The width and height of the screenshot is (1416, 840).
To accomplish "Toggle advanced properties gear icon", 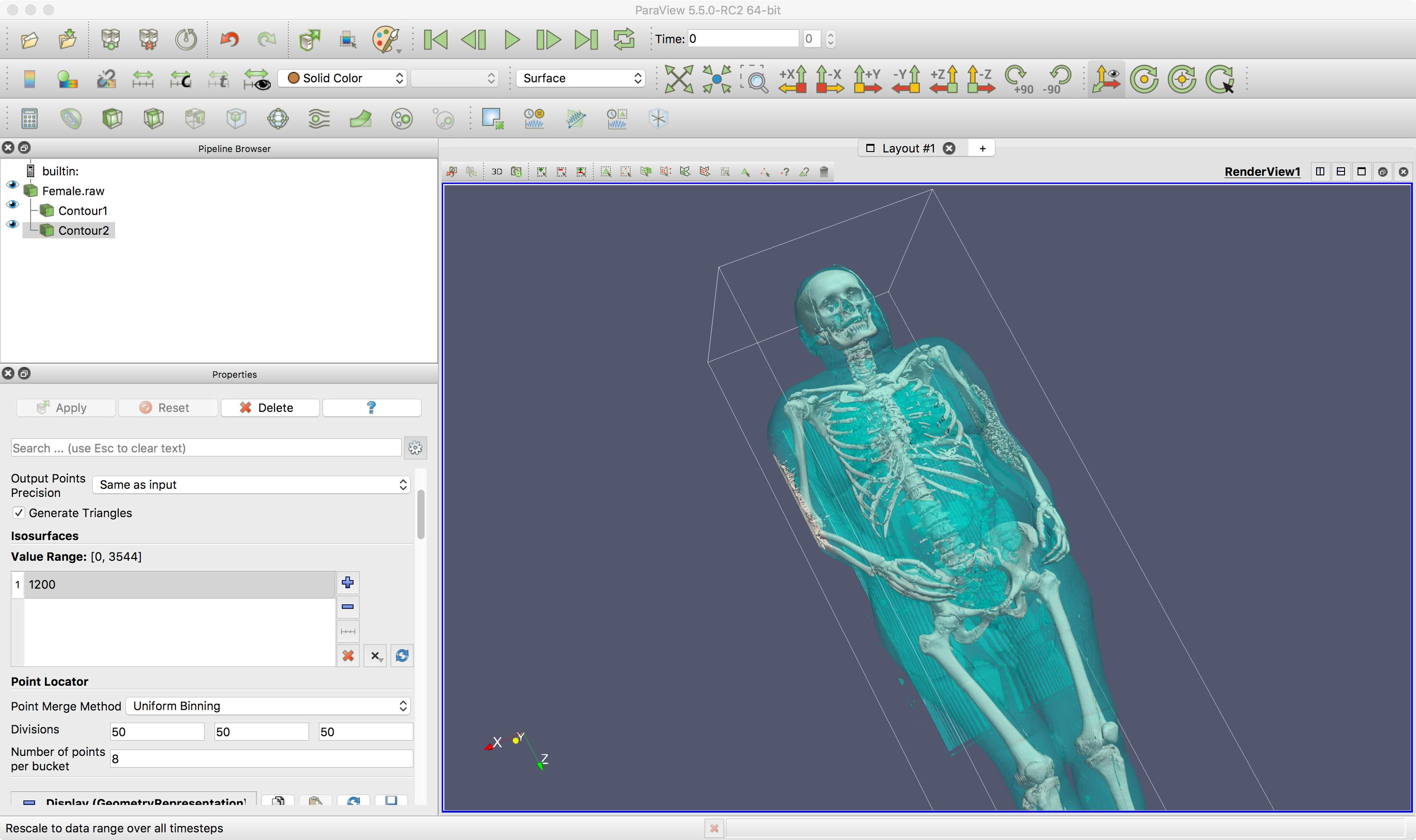I will [x=415, y=448].
